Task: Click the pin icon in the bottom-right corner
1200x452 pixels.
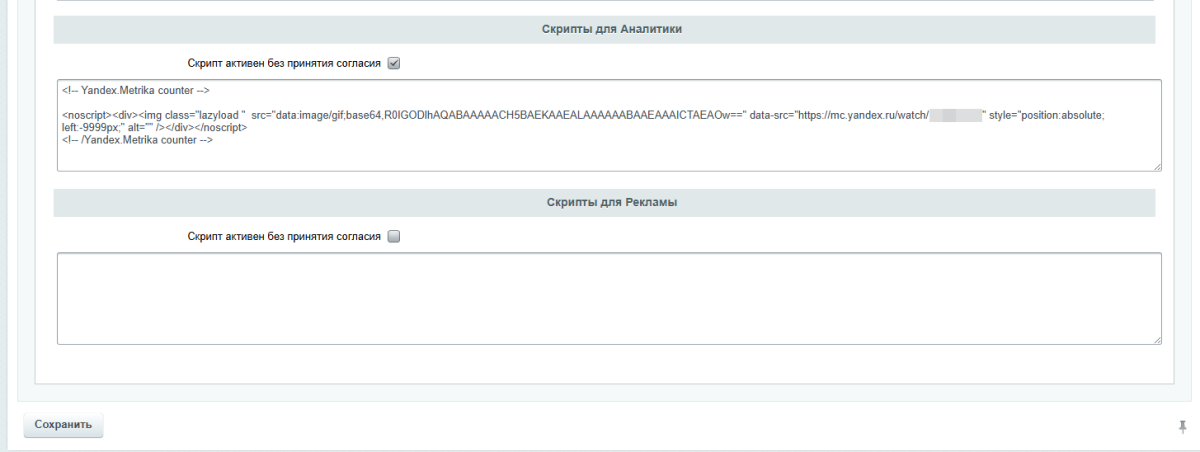Action: (1183, 427)
